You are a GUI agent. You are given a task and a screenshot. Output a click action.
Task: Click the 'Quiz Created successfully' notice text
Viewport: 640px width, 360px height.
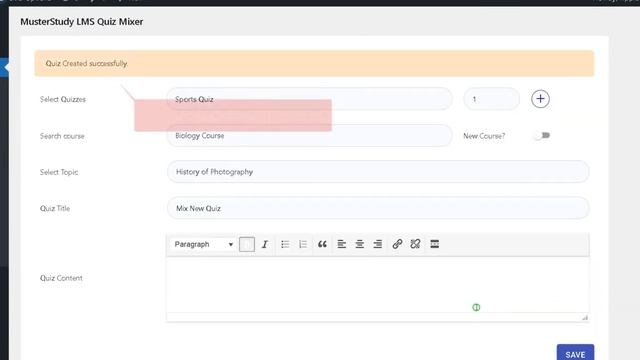[87, 63]
